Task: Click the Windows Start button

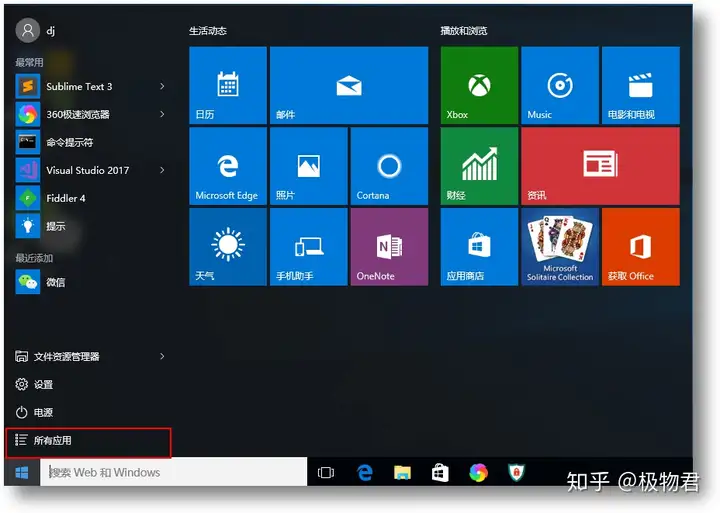Action: 22,472
